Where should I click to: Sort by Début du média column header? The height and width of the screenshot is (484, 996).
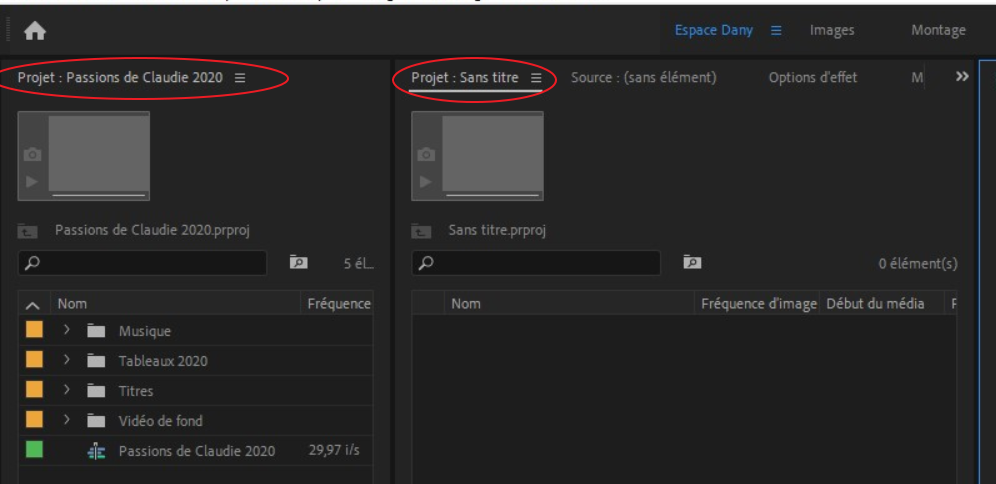pos(875,304)
